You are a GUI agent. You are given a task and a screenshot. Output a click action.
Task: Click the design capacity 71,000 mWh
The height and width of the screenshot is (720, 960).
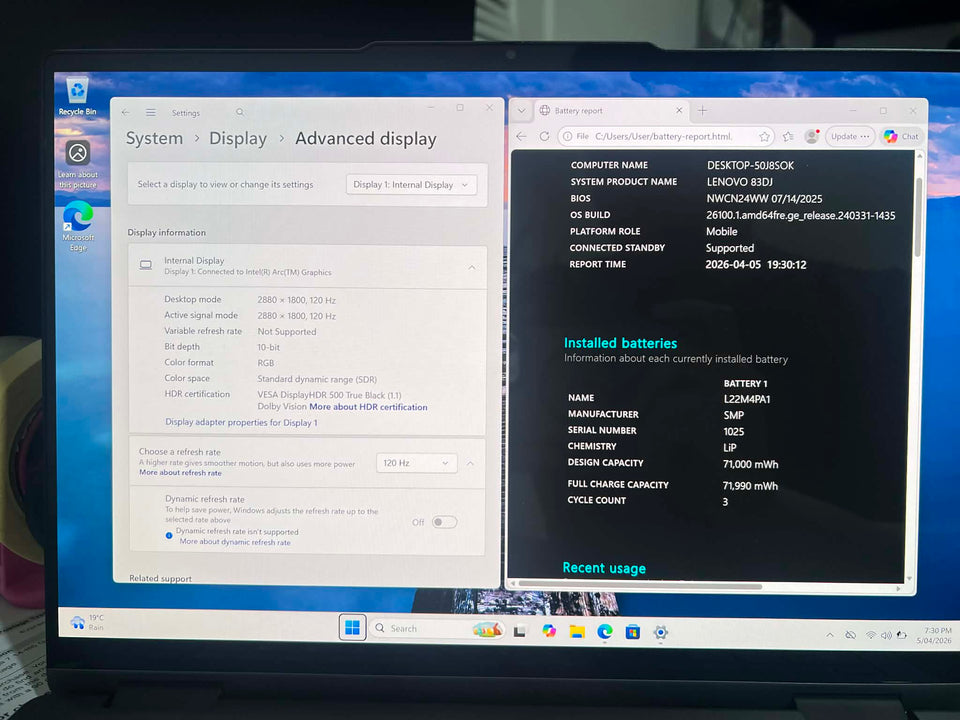[x=751, y=464]
